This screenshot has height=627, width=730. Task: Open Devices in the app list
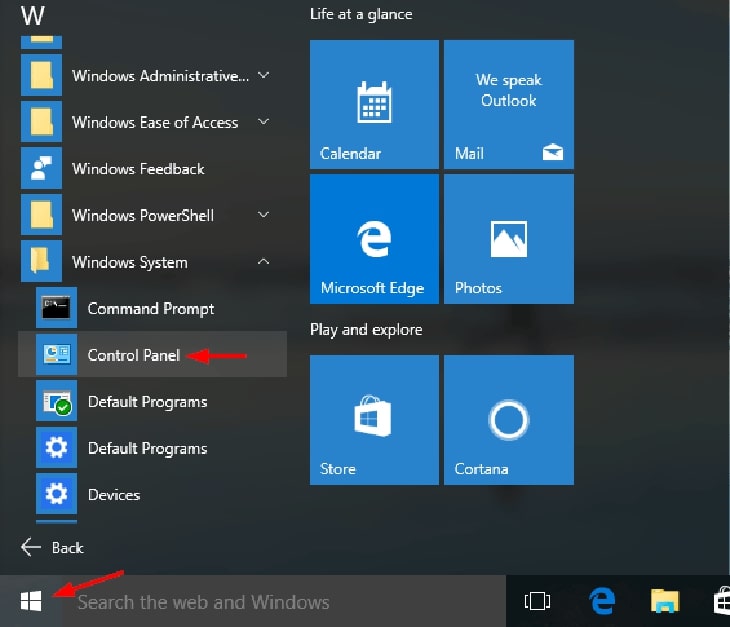tap(114, 494)
